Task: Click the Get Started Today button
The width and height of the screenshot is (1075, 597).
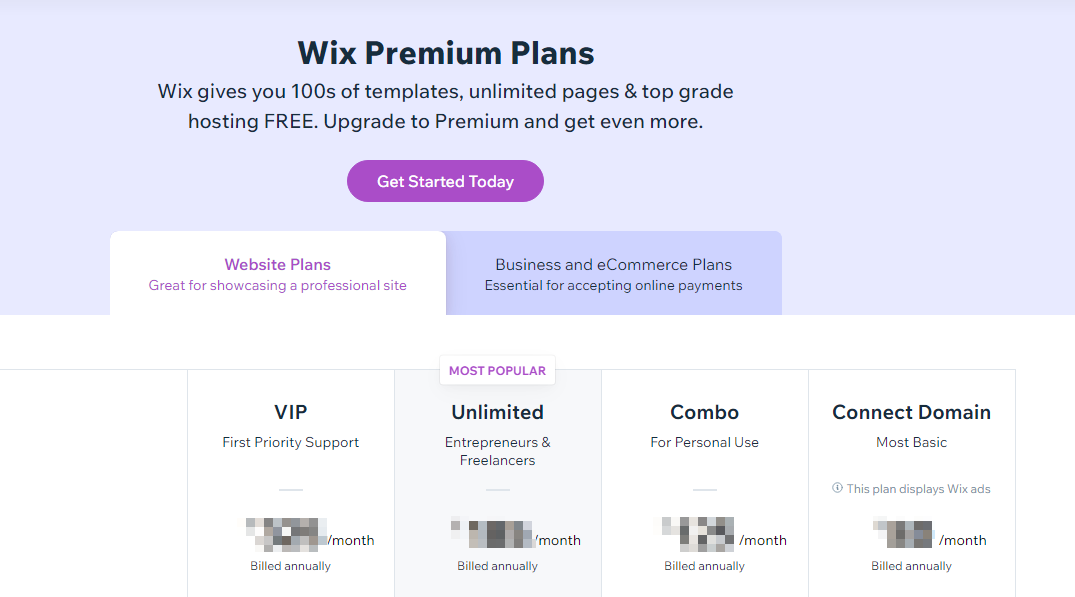Action: (x=445, y=181)
